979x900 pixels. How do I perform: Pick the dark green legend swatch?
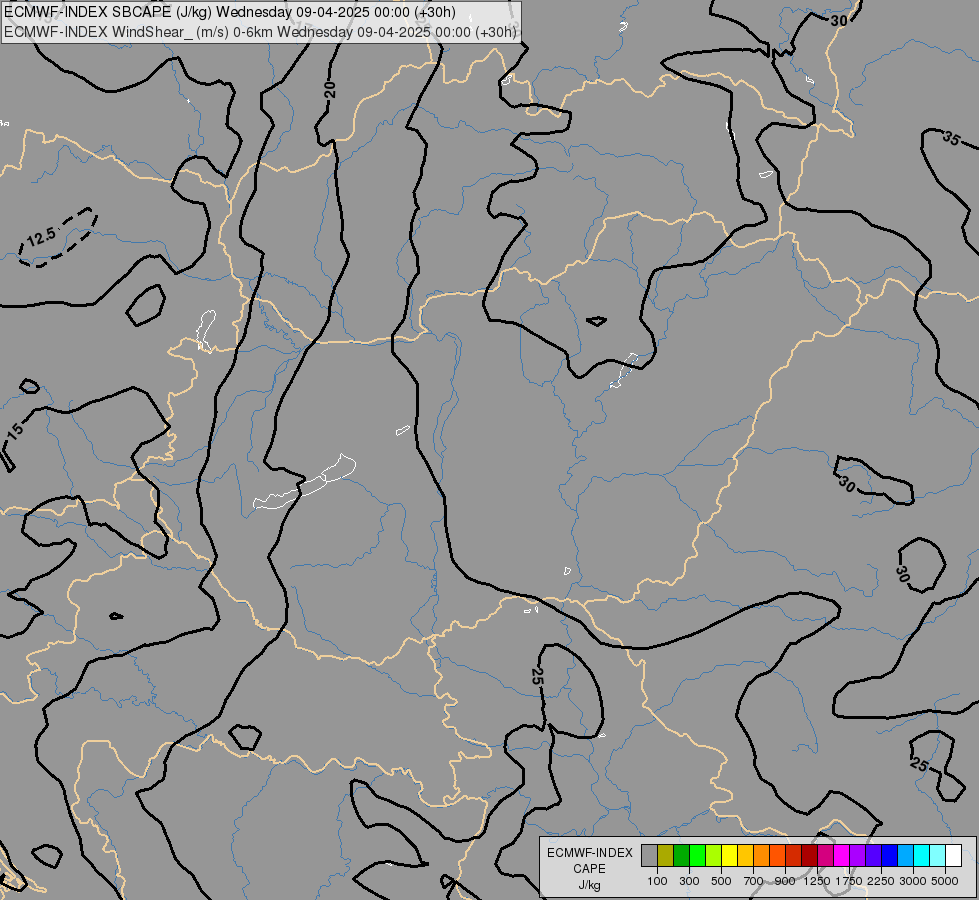click(x=681, y=855)
